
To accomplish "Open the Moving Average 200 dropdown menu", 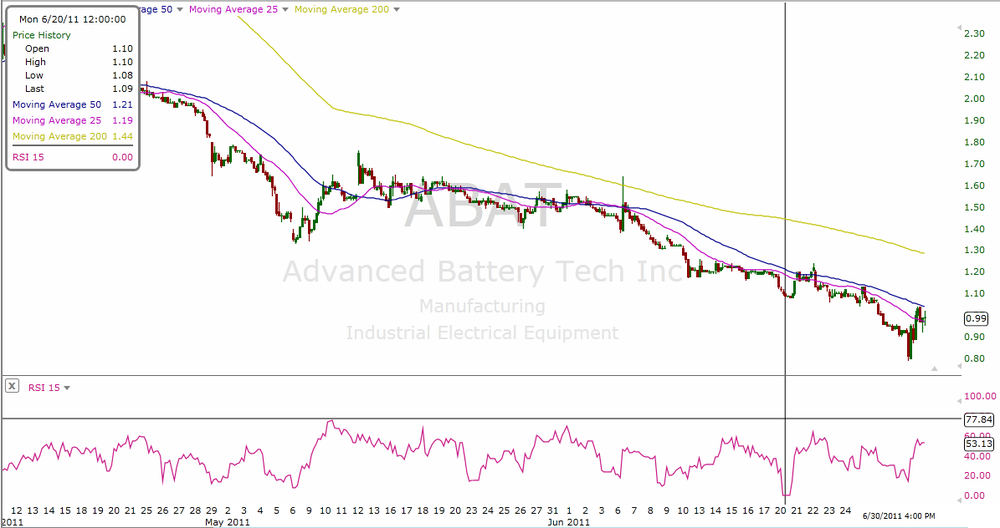I will pyautogui.click(x=397, y=10).
